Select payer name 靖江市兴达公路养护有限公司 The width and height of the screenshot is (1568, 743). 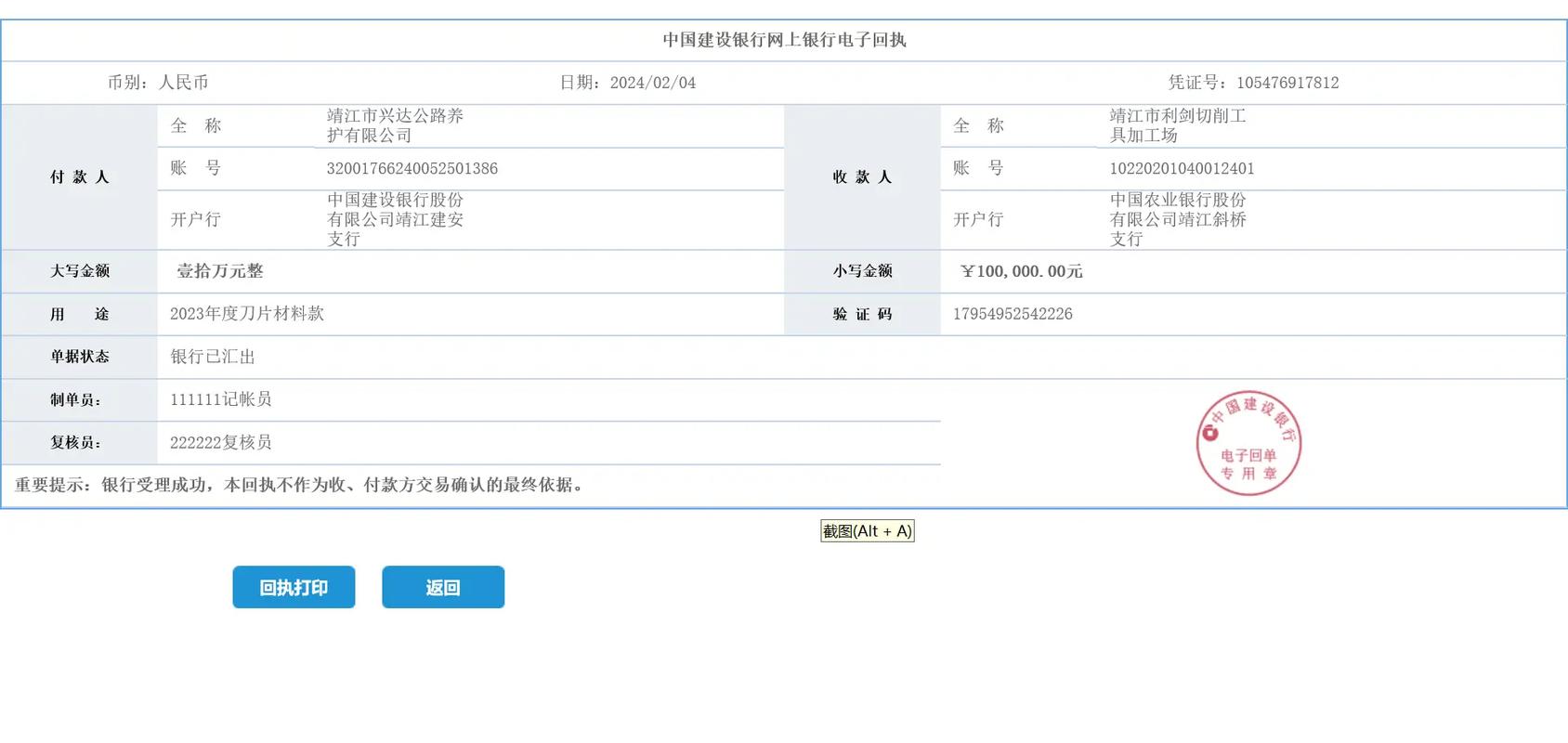395,125
